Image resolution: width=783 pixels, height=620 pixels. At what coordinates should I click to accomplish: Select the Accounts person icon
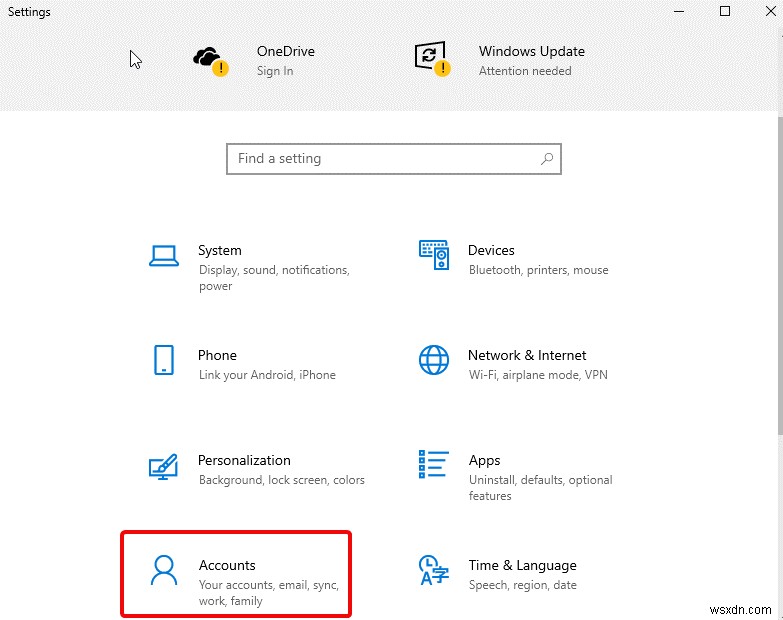164,570
